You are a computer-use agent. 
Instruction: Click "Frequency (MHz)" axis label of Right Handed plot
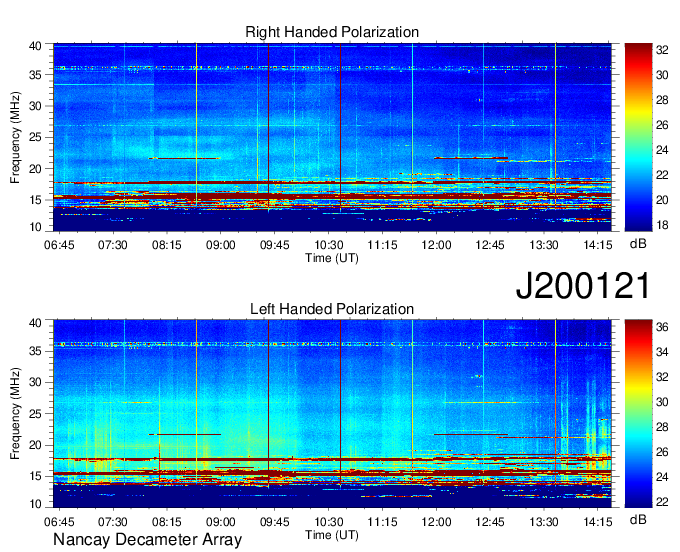click(15, 137)
